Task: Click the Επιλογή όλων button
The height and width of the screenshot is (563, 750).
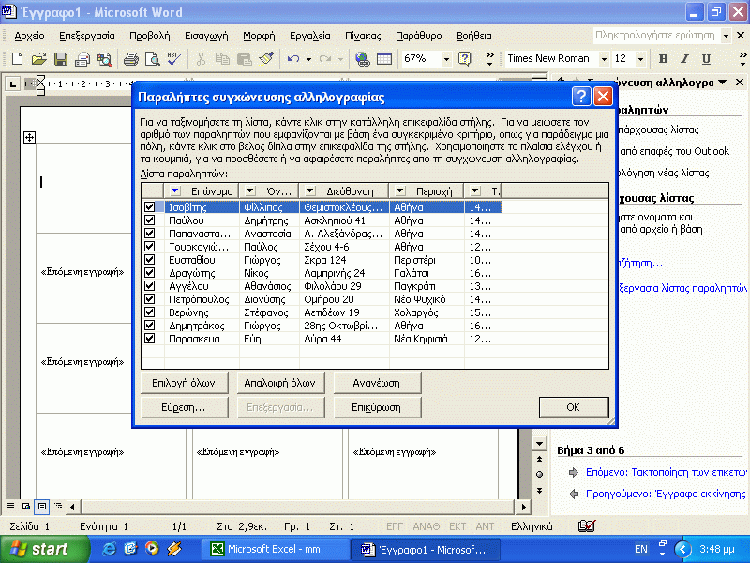Action: pos(185,383)
